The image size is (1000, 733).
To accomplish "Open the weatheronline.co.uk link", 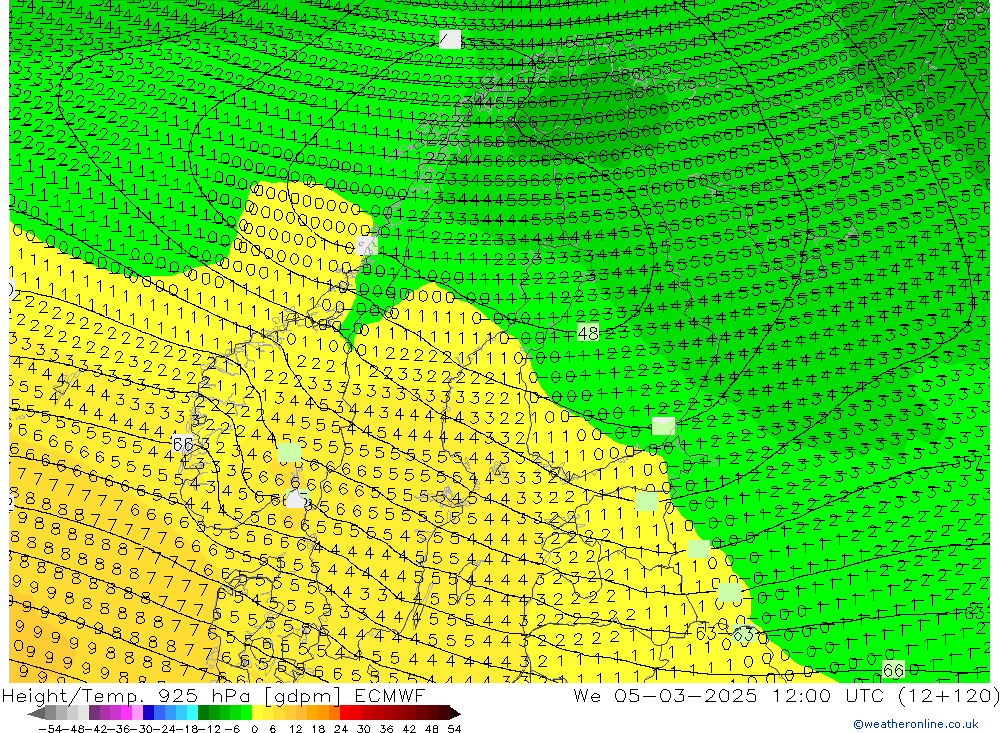I will [x=916, y=724].
